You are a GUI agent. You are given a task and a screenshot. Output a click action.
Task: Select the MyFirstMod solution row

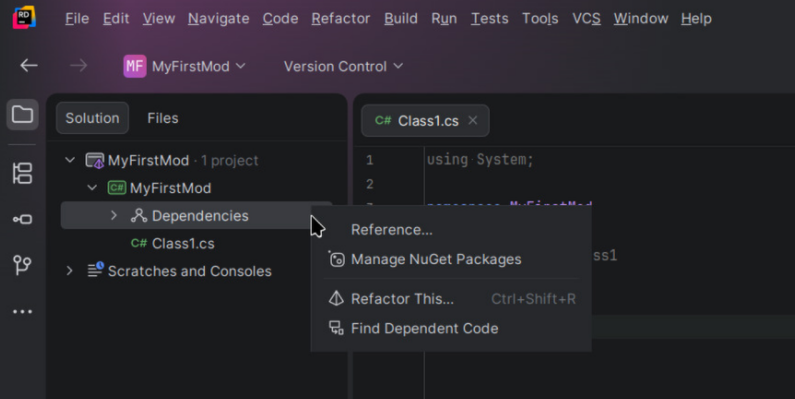[196, 161]
